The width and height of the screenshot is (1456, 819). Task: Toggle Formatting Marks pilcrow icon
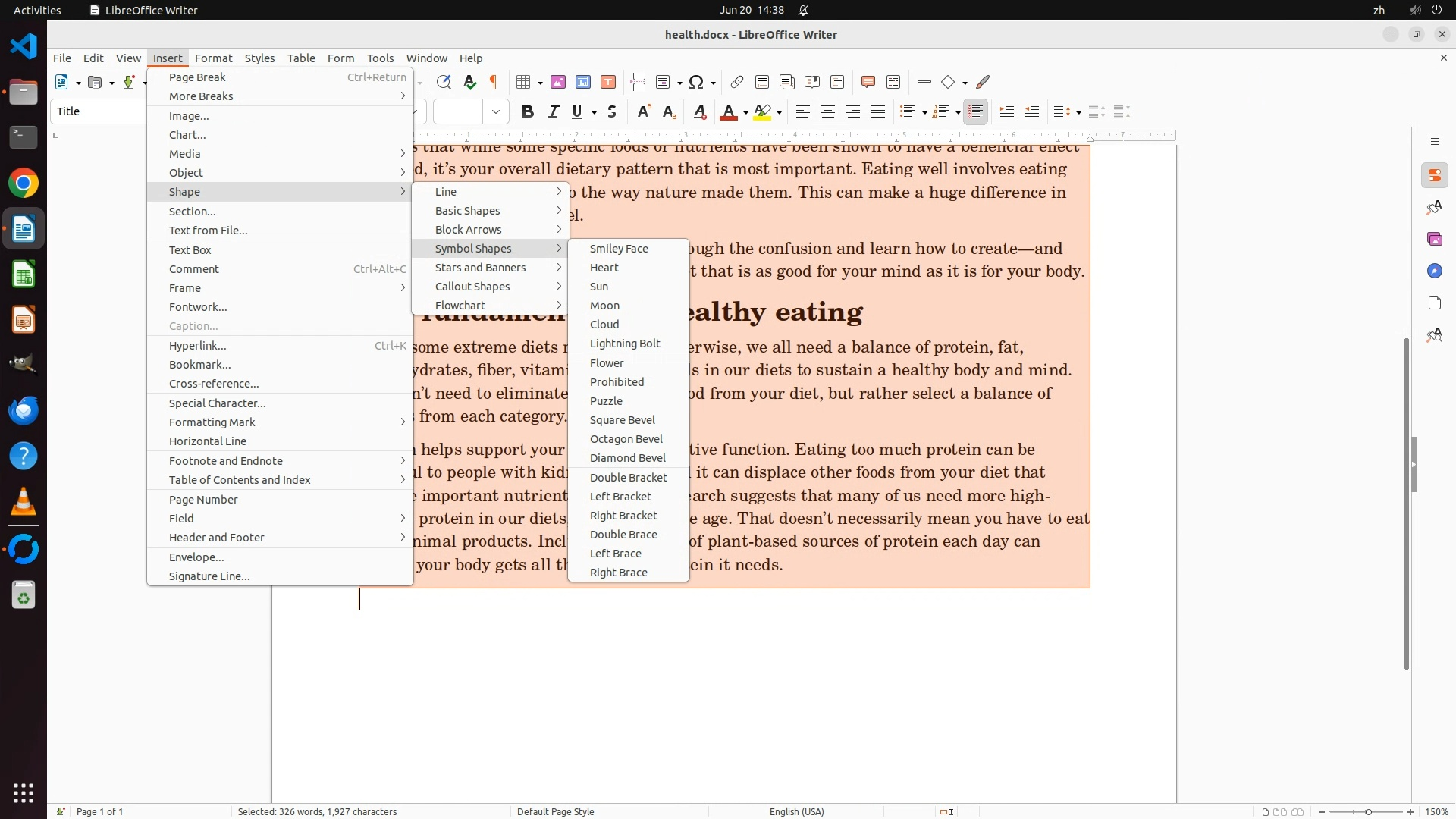pos(494,82)
